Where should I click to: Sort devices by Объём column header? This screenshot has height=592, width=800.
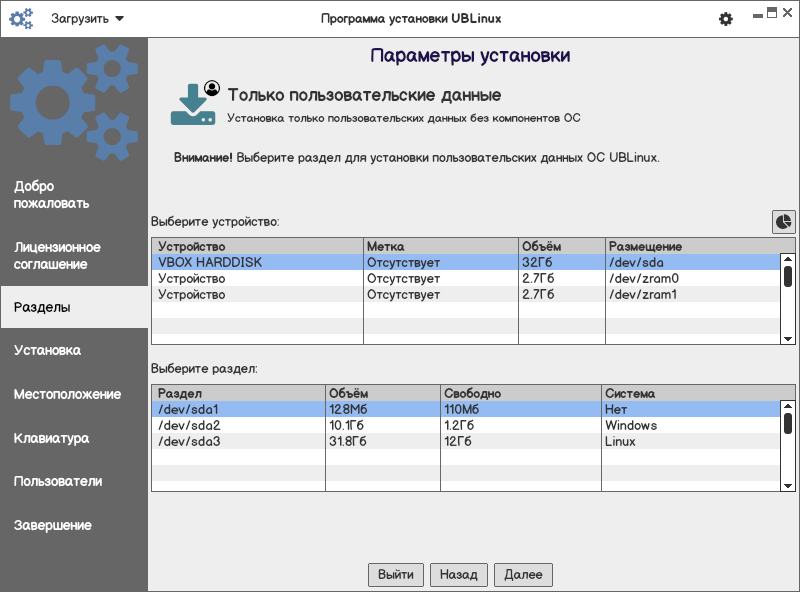pos(562,246)
